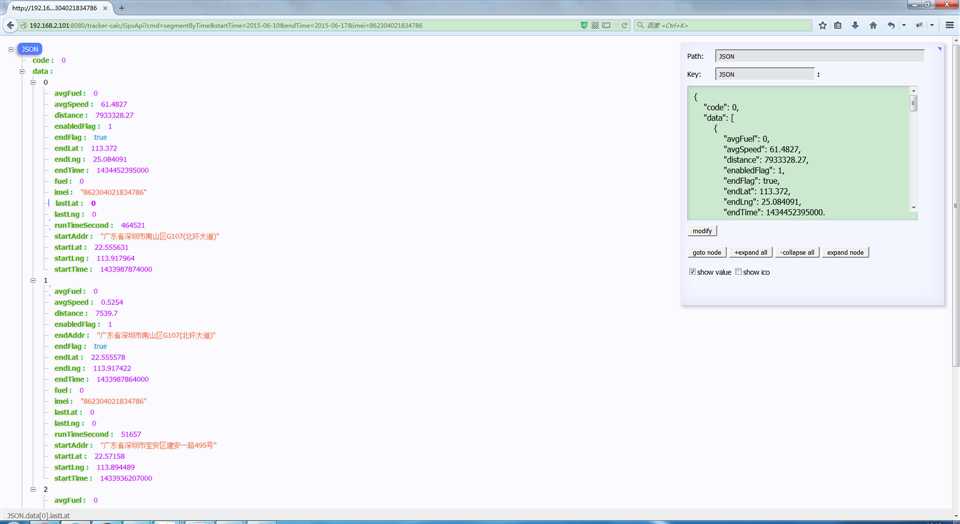Screen dimensions: 960x524
Task: Collapse the root JSON node
Action: (11, 49)
